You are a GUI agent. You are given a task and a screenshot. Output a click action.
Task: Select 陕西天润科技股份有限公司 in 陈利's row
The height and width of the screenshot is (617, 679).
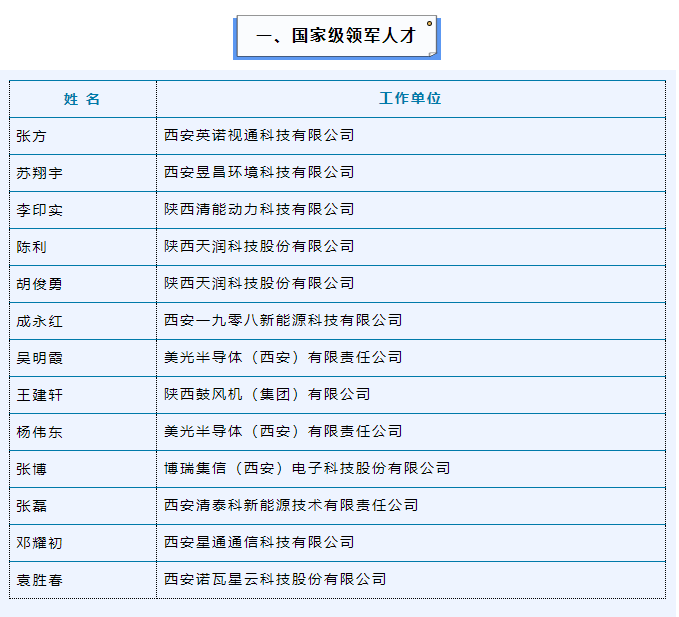[x=259, y=246]
